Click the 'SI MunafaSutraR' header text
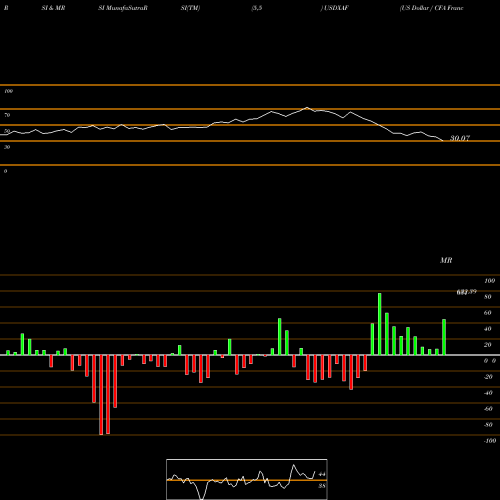 coord(123,8)
